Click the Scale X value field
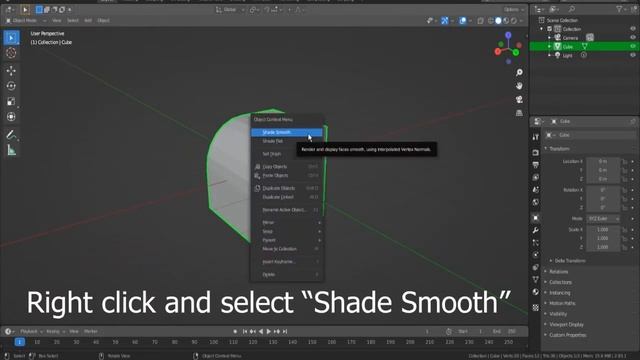This screenshot has width=640, height=360. 603,230
